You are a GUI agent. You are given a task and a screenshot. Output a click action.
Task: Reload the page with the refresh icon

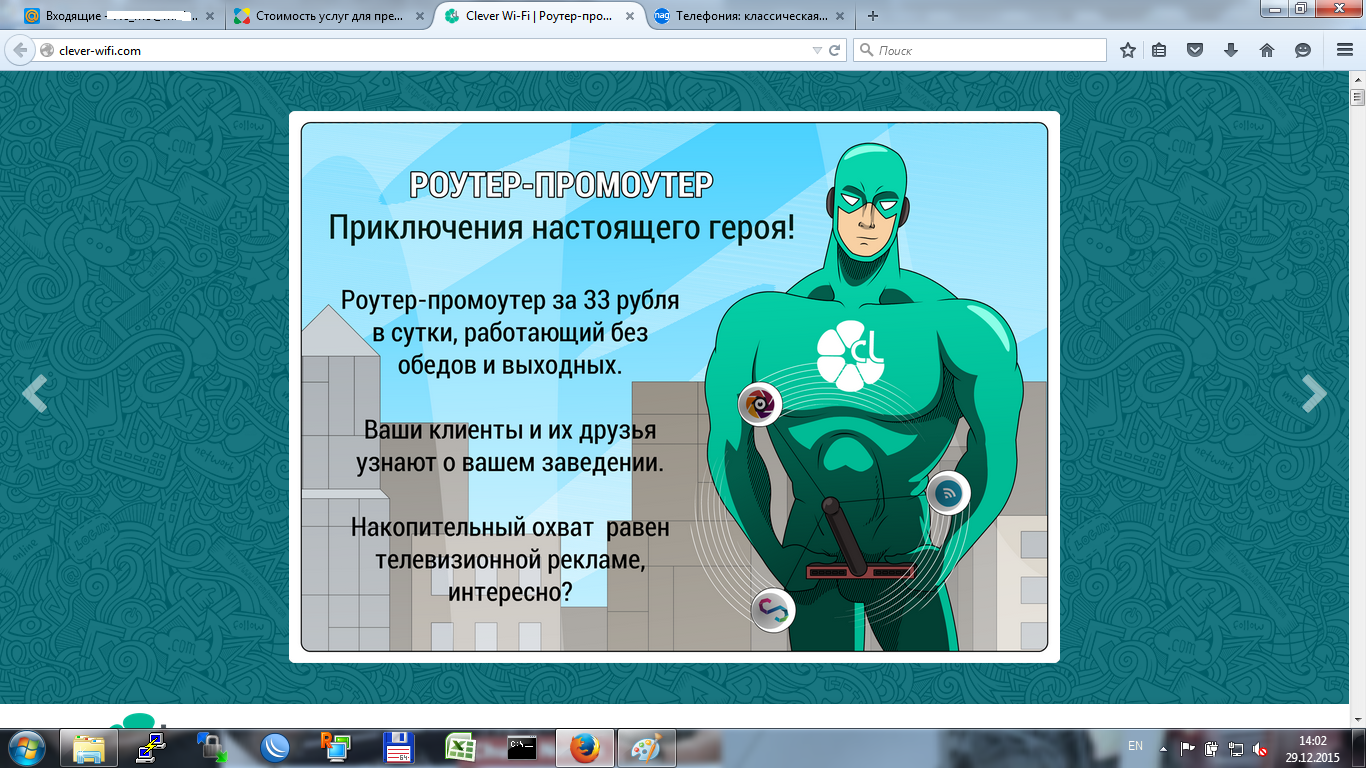(x=835, y=50)
